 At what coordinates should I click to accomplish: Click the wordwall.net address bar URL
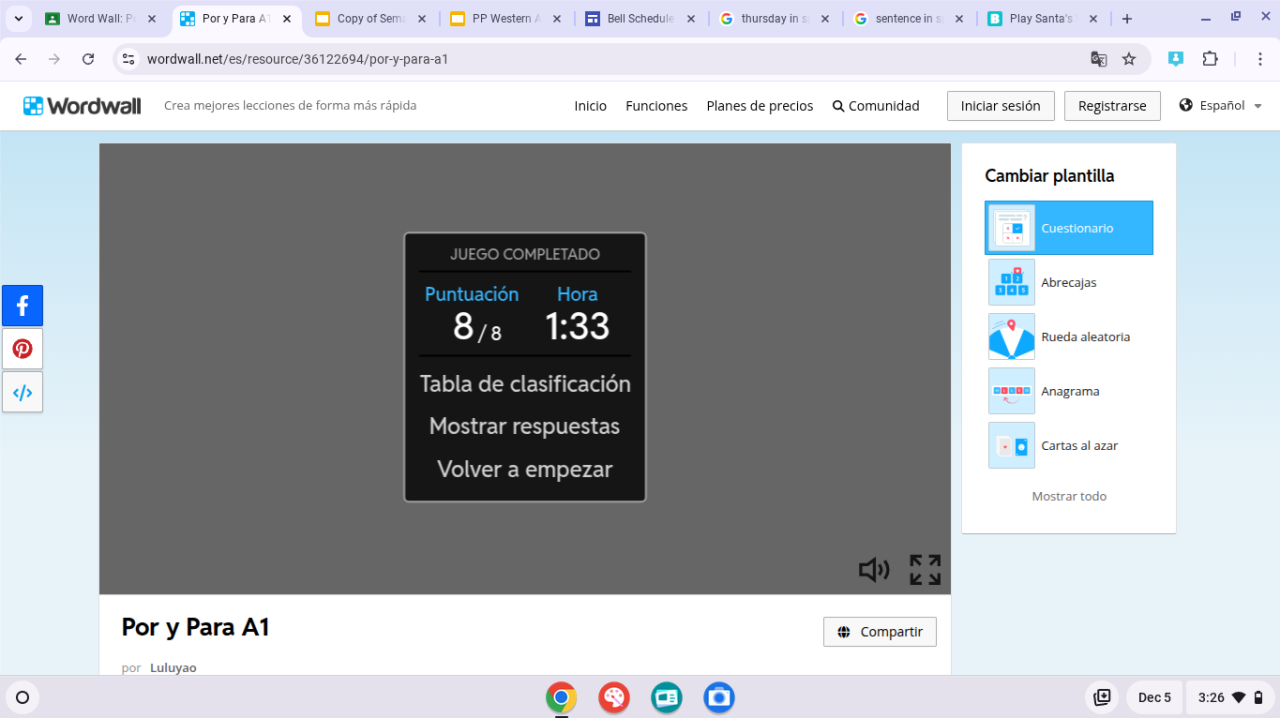point(297,59)
